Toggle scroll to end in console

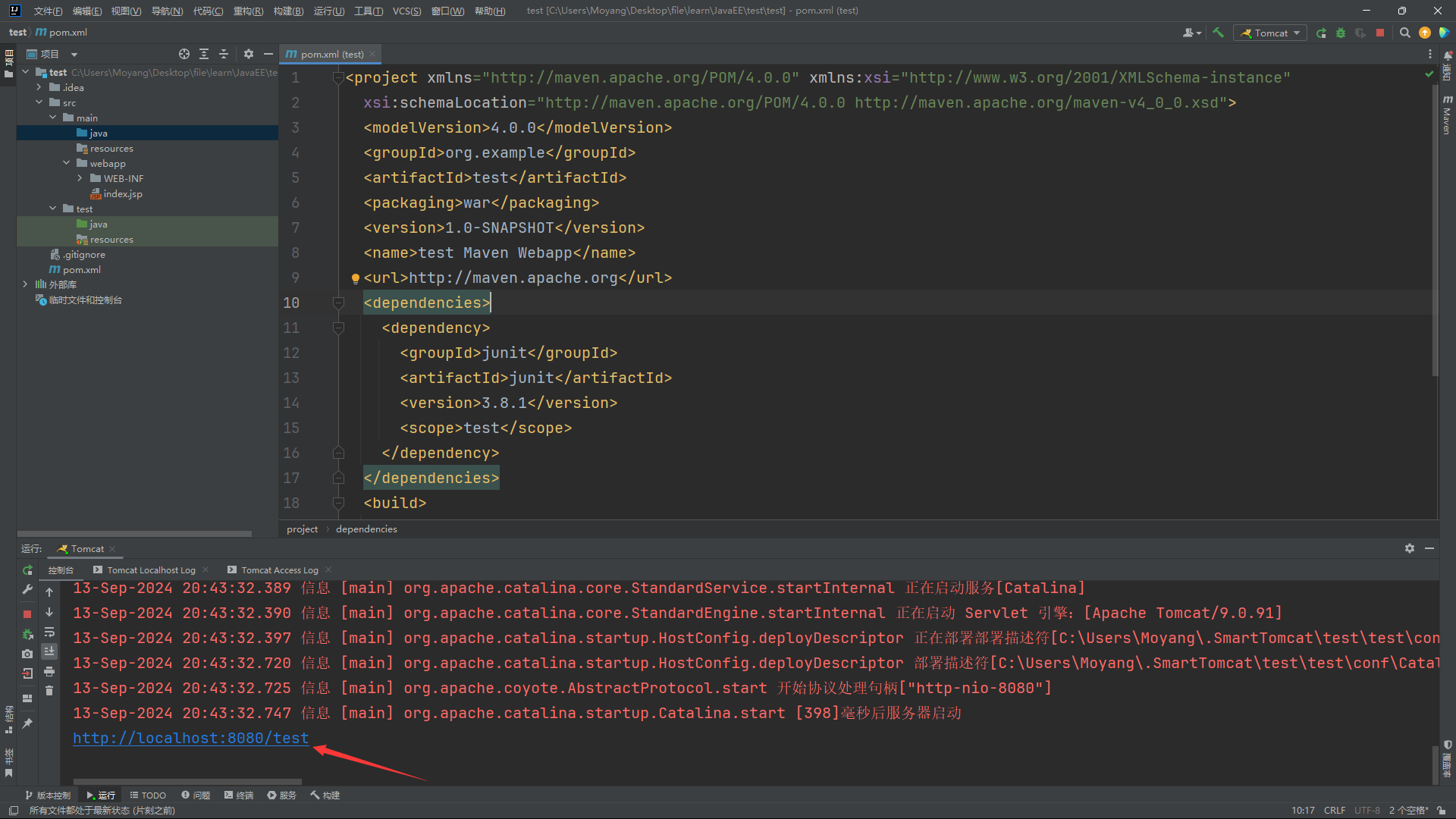click(x=49, y=651)
